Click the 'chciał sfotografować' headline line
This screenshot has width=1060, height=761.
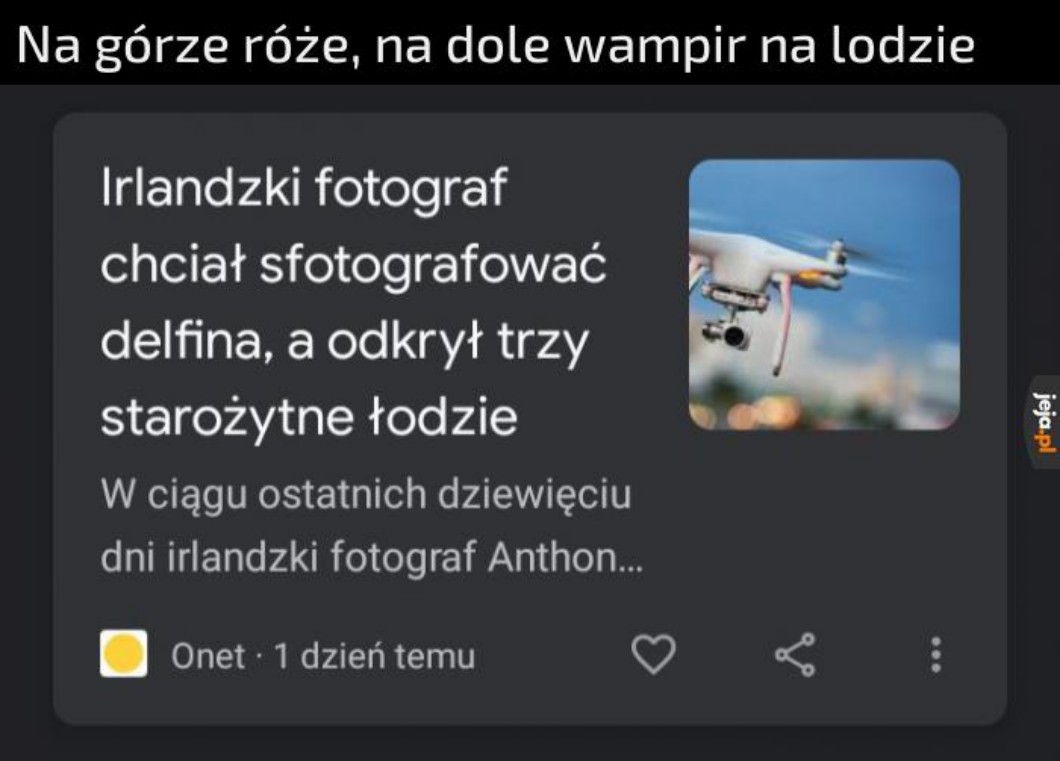353,264
